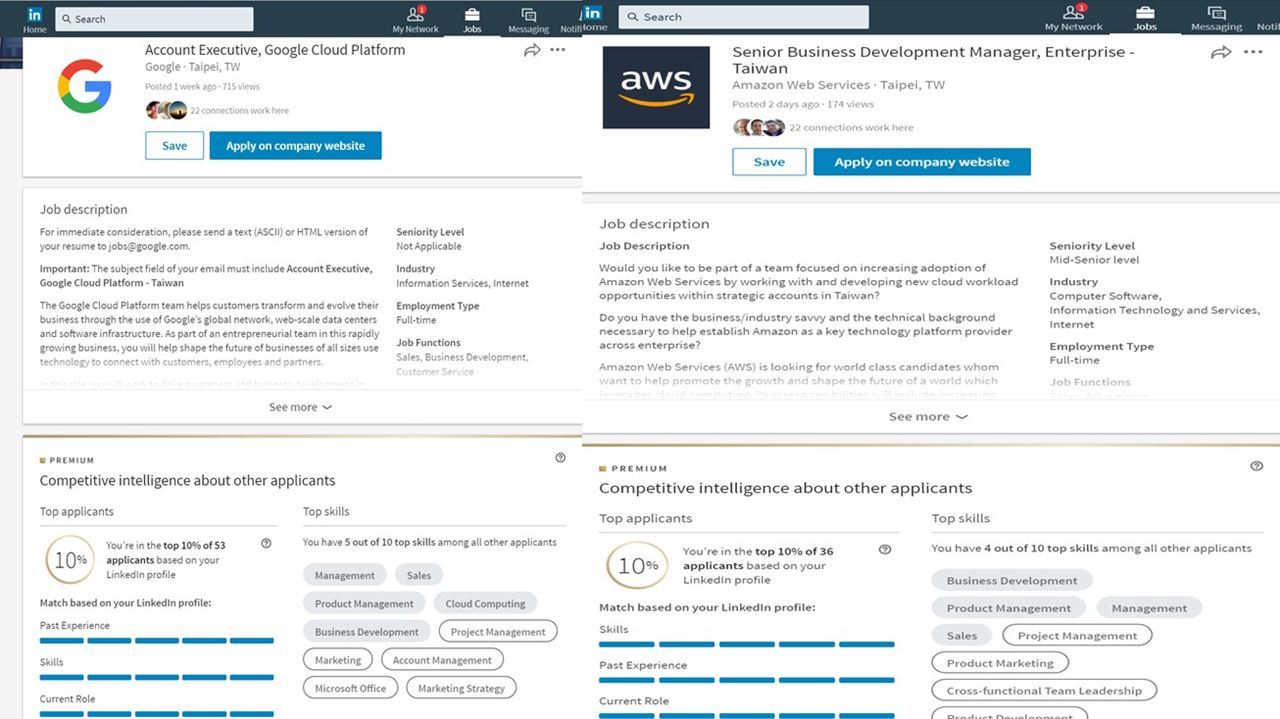The height and width of the screenshot is (719, 1280).
Task: Open the three-dot menu on the Google job
Action: (558, 50)
